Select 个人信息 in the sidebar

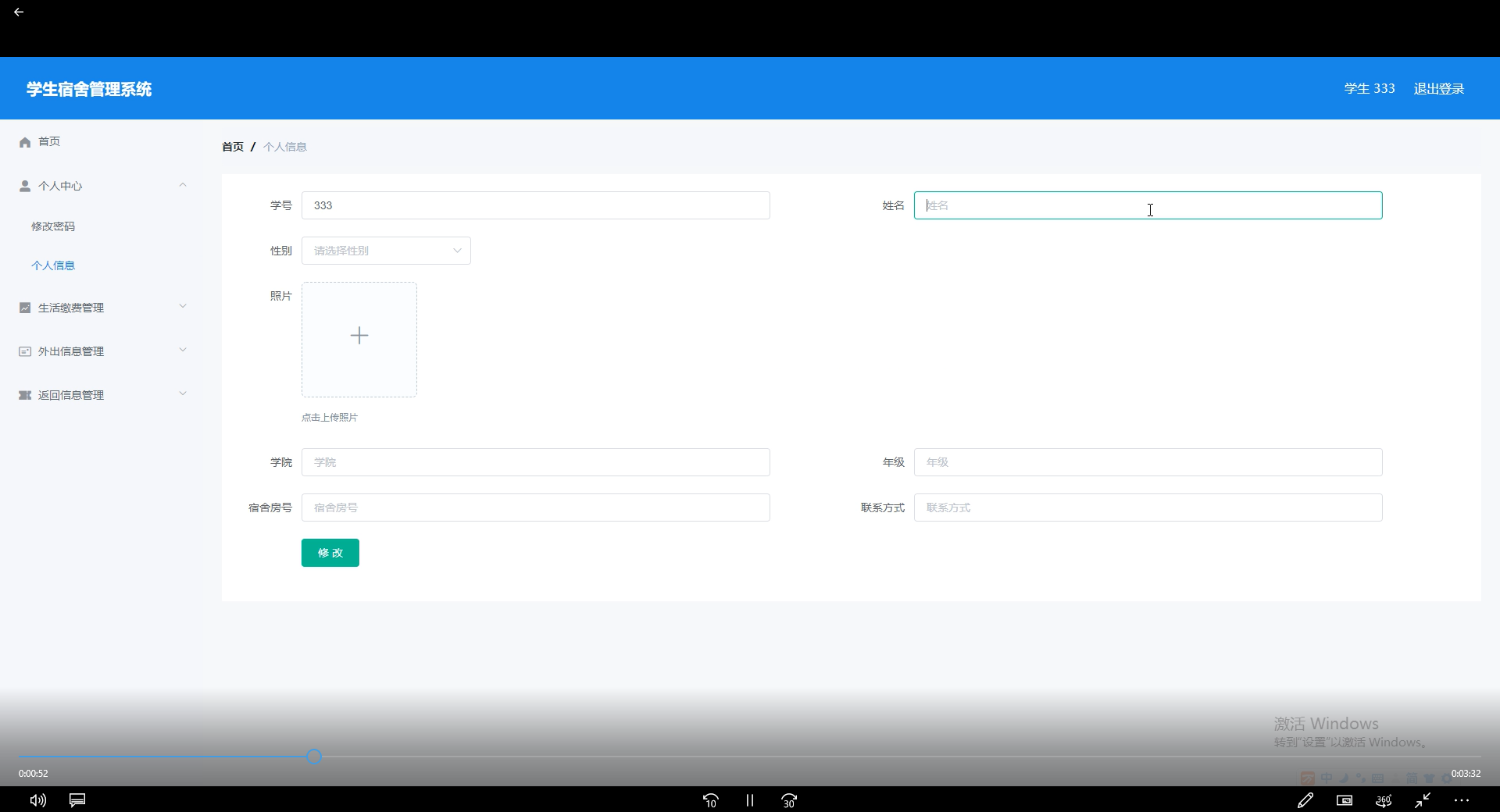(53, 265)
